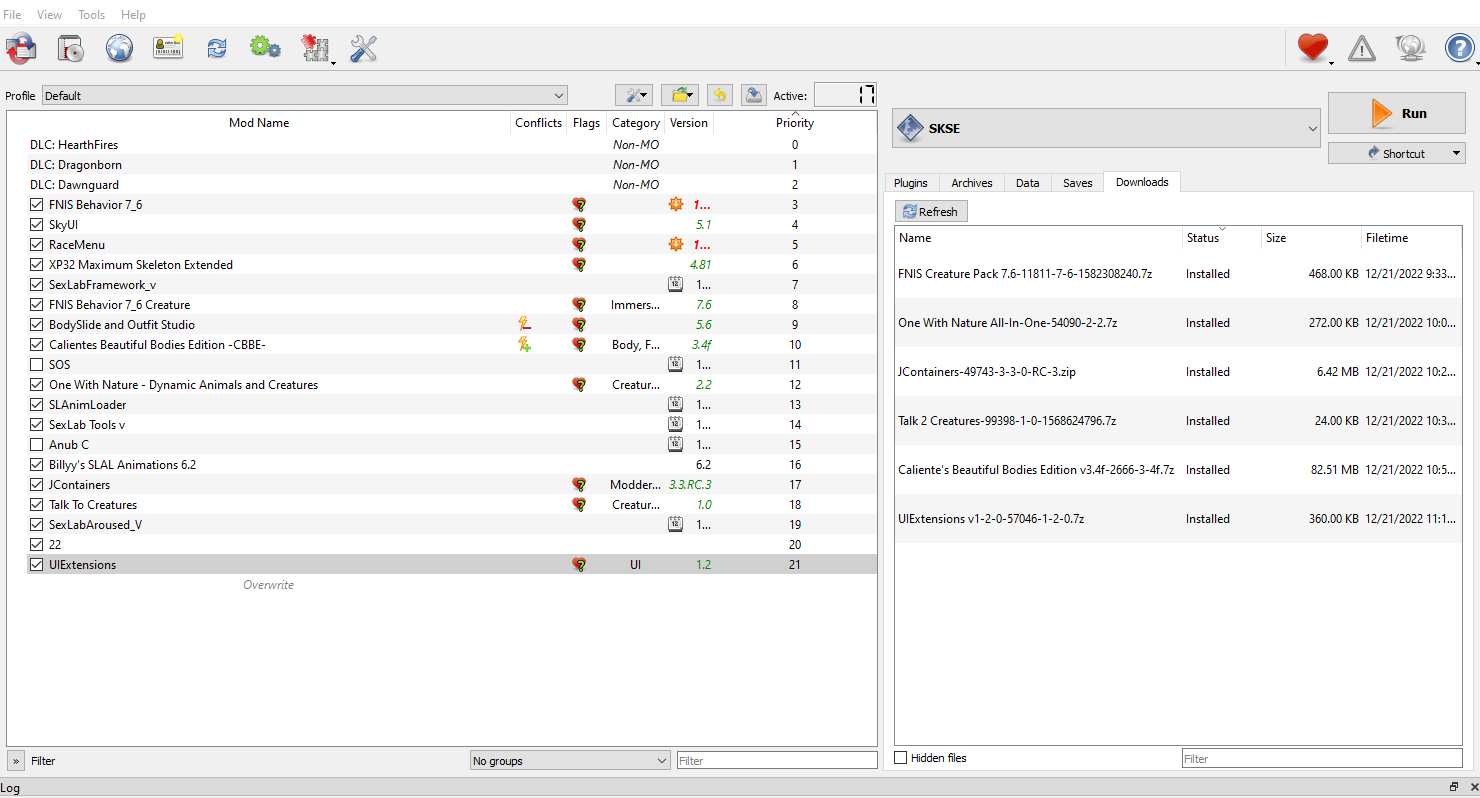The image size is (1480, 798).
Task: Toggle XP32 Maximum Skeleton Extended checkbox
Action: pos(37,265)
